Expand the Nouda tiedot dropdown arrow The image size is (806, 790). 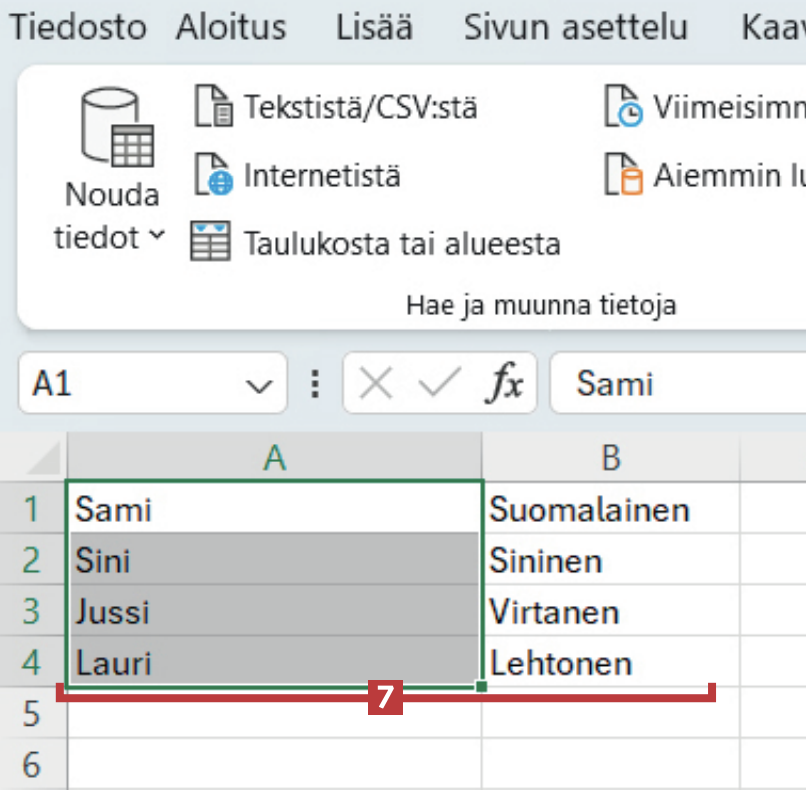pyautogui.click(x=156, y=238)
